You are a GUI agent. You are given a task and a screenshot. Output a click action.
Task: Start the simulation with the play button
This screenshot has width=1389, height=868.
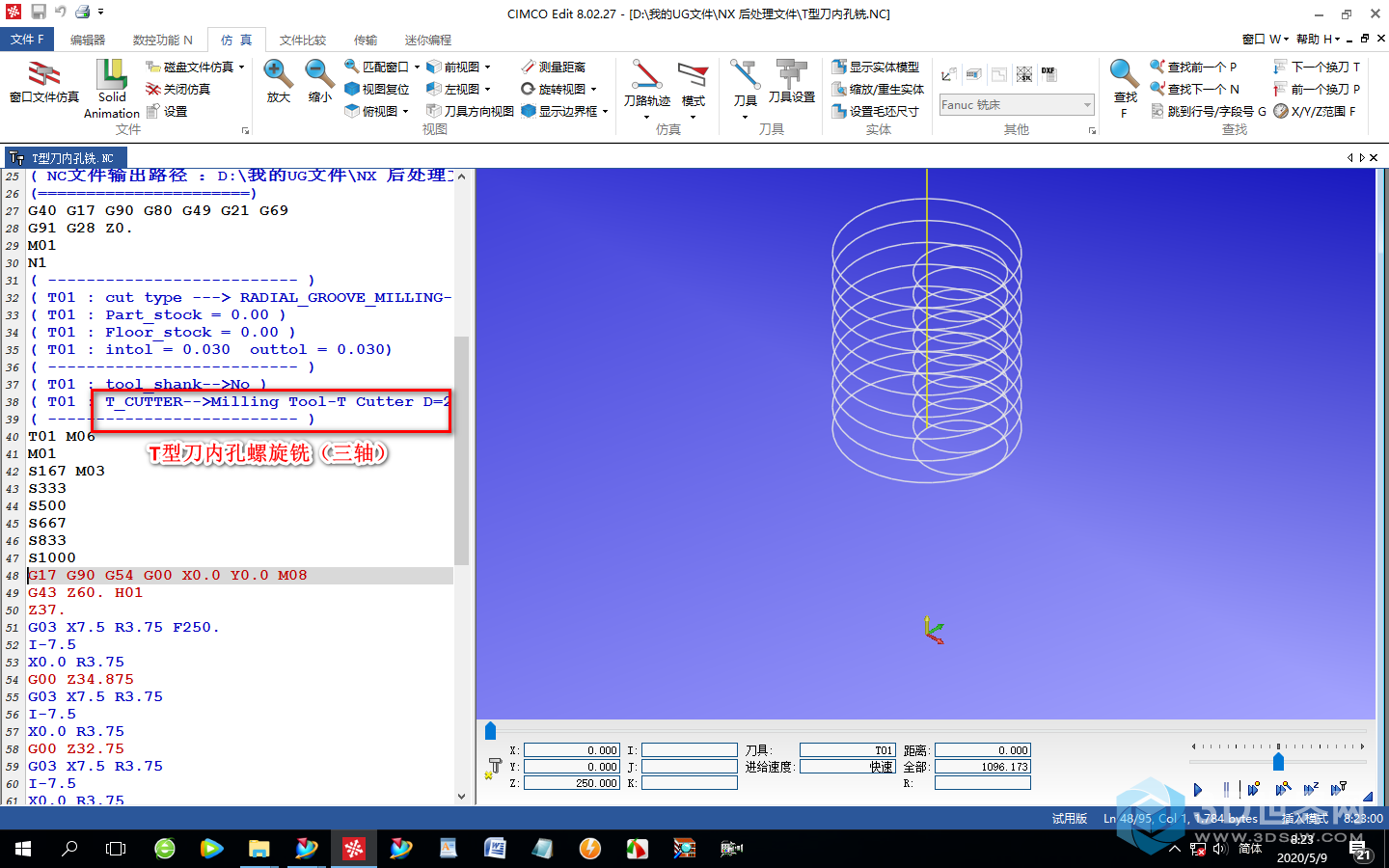coord(1198,790)
